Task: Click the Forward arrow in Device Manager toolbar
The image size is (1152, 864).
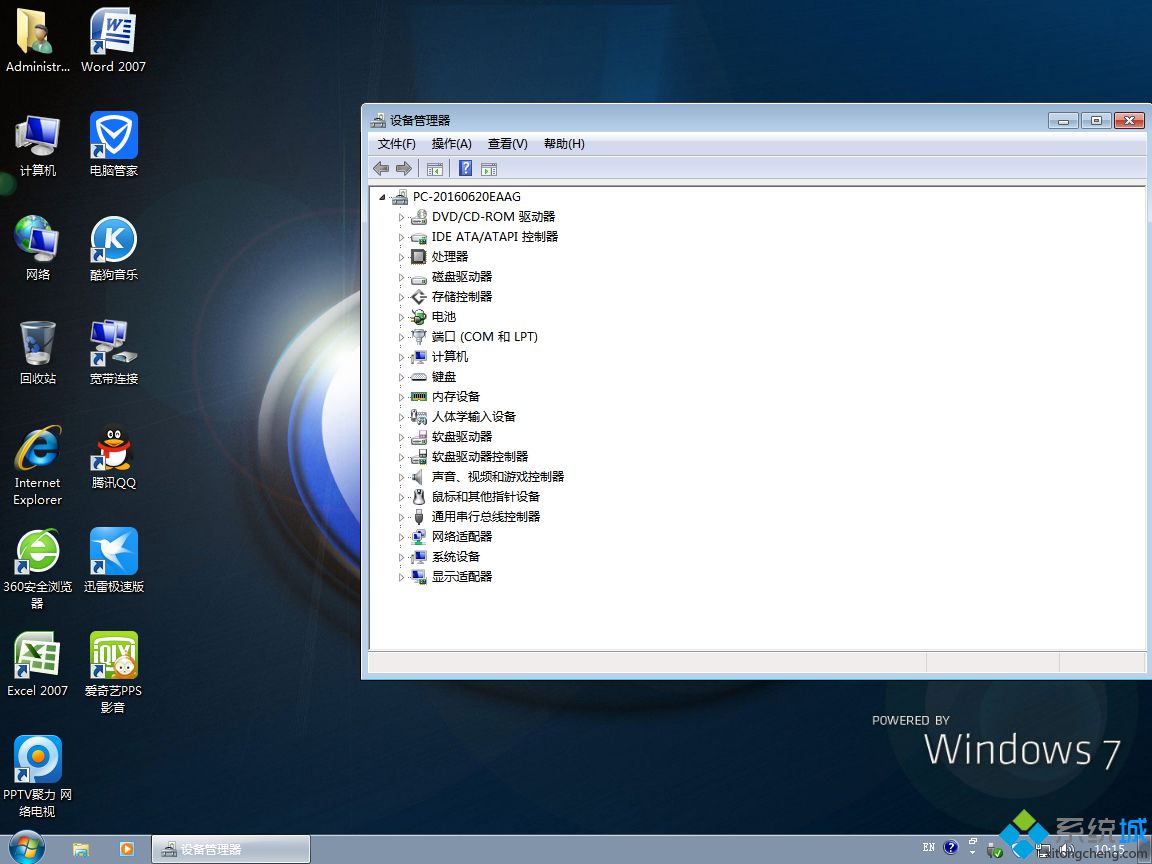Action: [403, 169]
